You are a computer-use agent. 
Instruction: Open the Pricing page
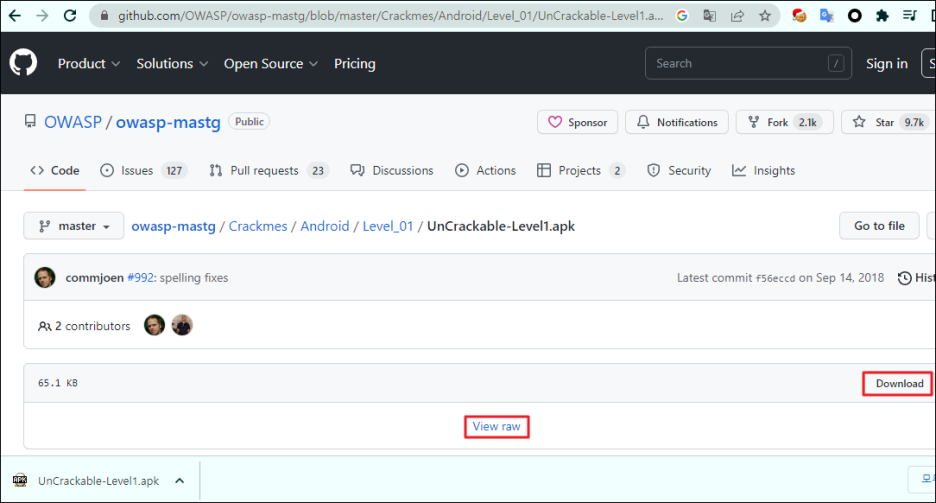(x=355, y=63)
